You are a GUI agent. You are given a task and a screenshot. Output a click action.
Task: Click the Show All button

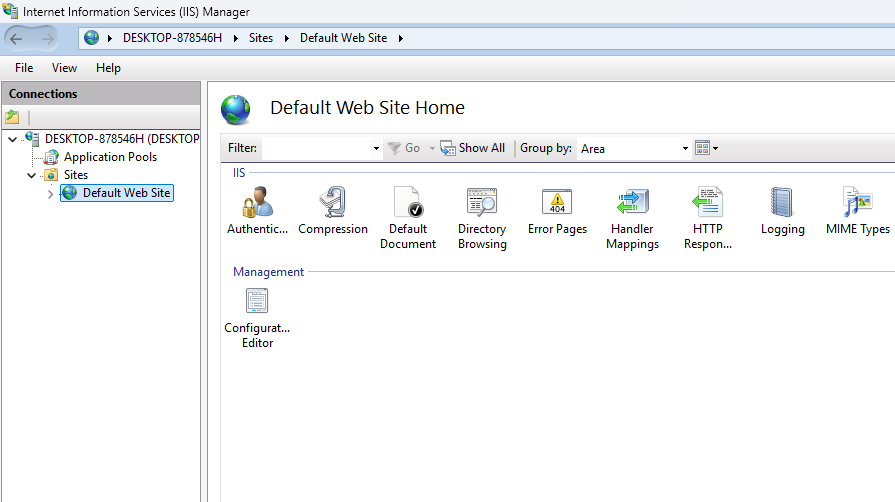(x=473, y=148)
